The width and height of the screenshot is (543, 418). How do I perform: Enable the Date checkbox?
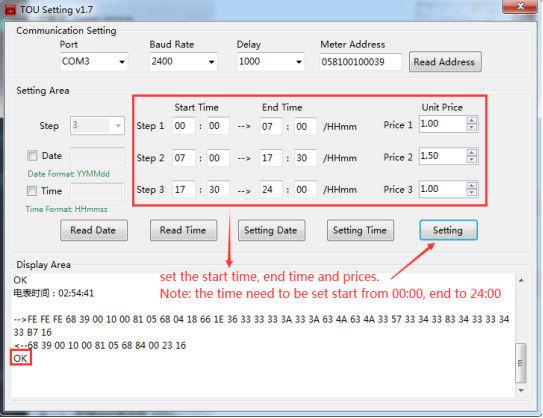point(33,155)
